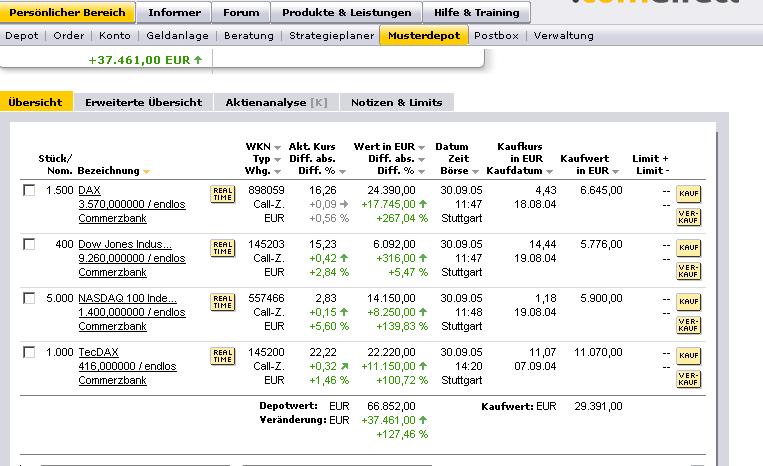Image resolution: width=763 pixels, height=466 pixels.
Task: Click the REAL TIME icon for DAX
Action: tap(222, 194)
